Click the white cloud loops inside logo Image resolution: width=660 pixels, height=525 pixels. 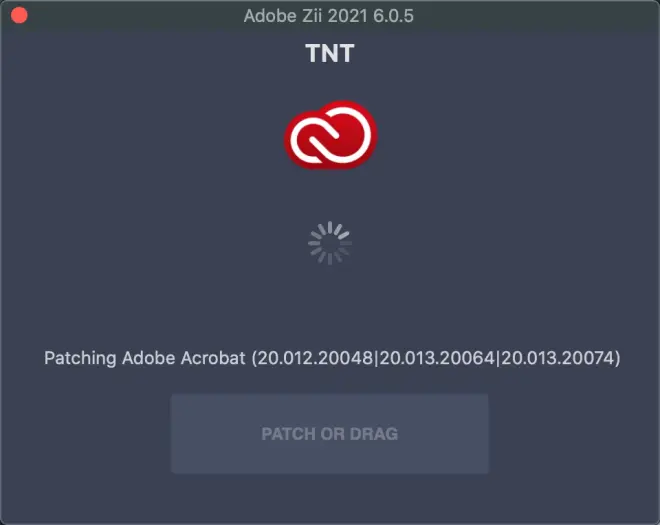pyautogui.click(x=331, y=135)
